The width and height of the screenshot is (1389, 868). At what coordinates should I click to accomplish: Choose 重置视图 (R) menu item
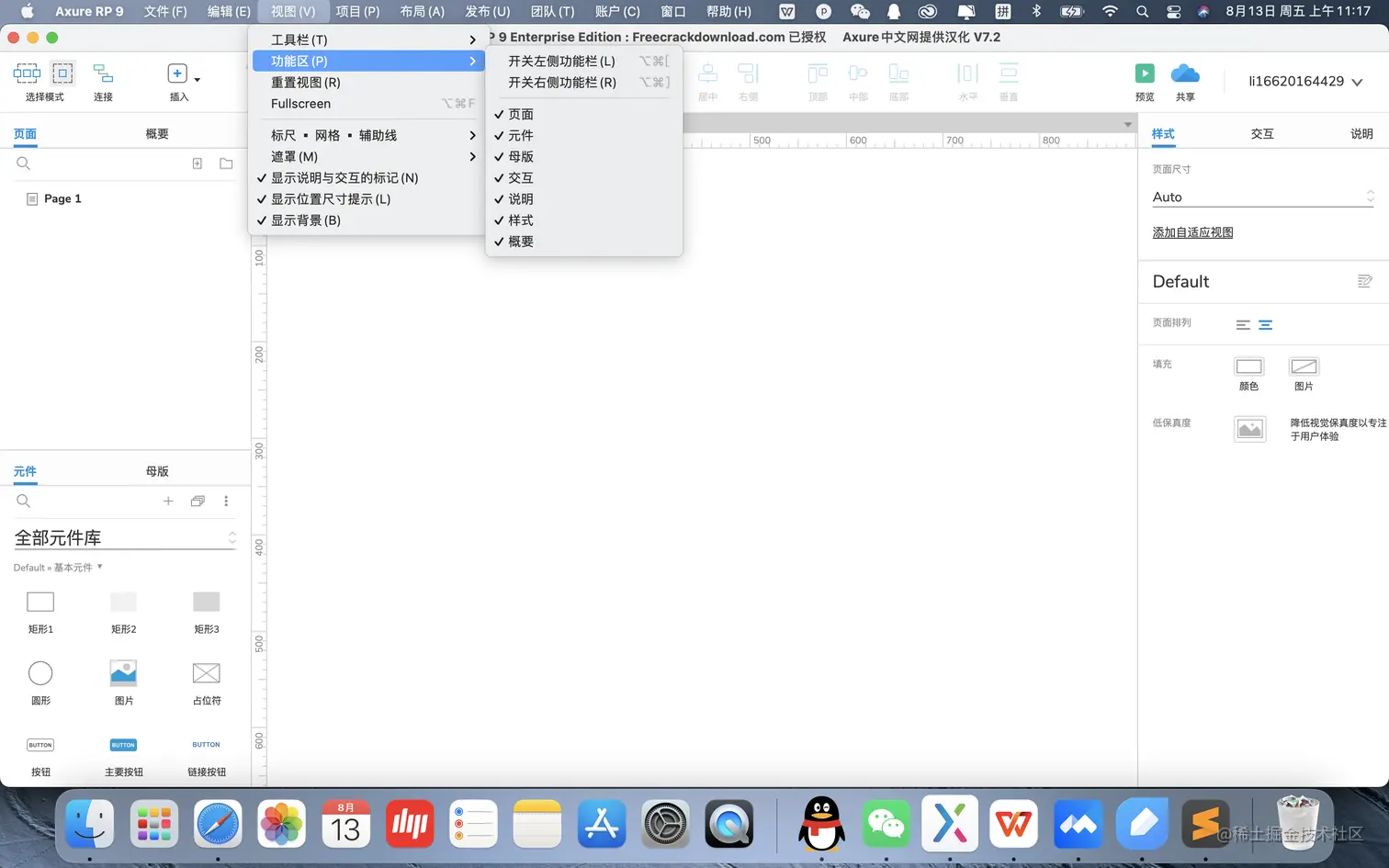point(367,82)
